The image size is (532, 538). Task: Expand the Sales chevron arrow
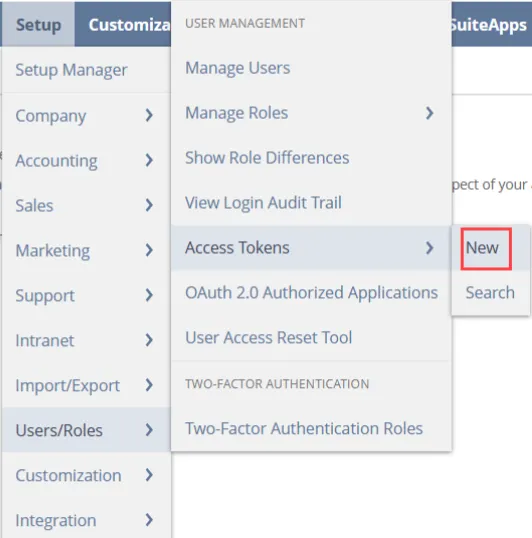point(149,205)
